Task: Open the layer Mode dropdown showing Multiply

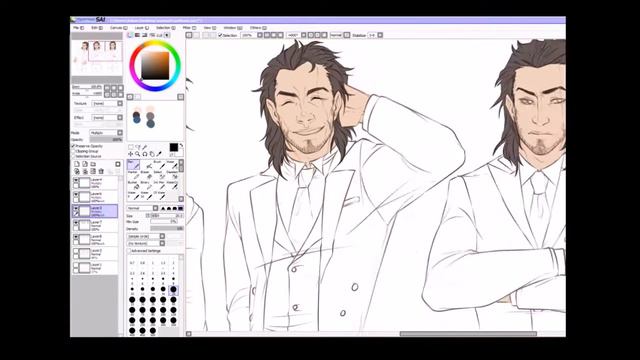Action: (106, 133)
